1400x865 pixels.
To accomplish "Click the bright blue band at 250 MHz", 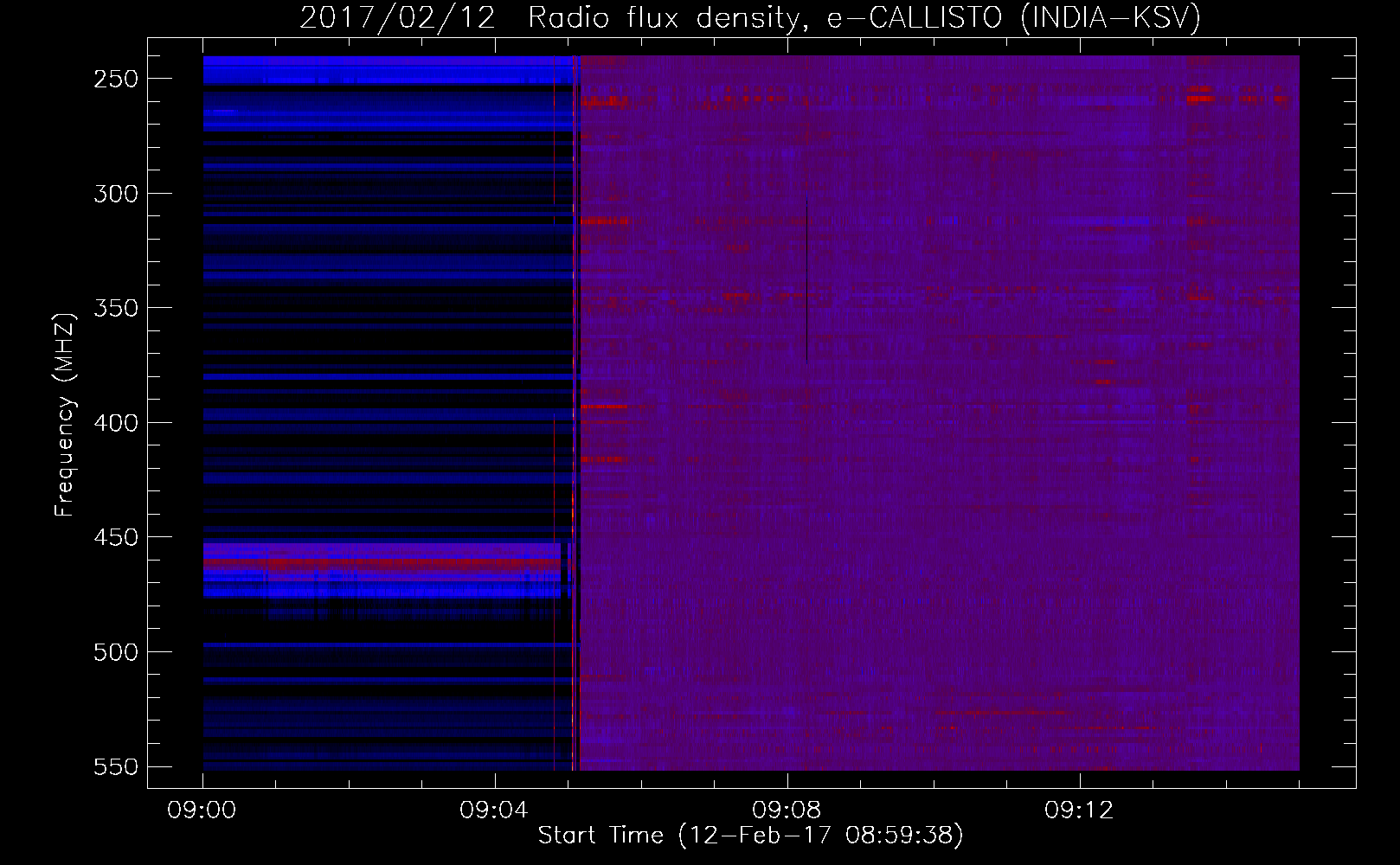I will [x=389, y=71].
